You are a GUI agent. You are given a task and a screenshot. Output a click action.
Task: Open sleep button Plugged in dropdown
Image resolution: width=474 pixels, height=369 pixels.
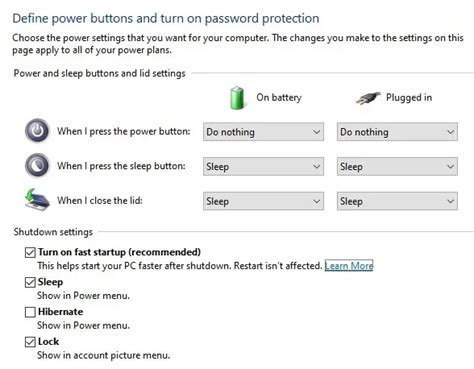click(397, 166)
